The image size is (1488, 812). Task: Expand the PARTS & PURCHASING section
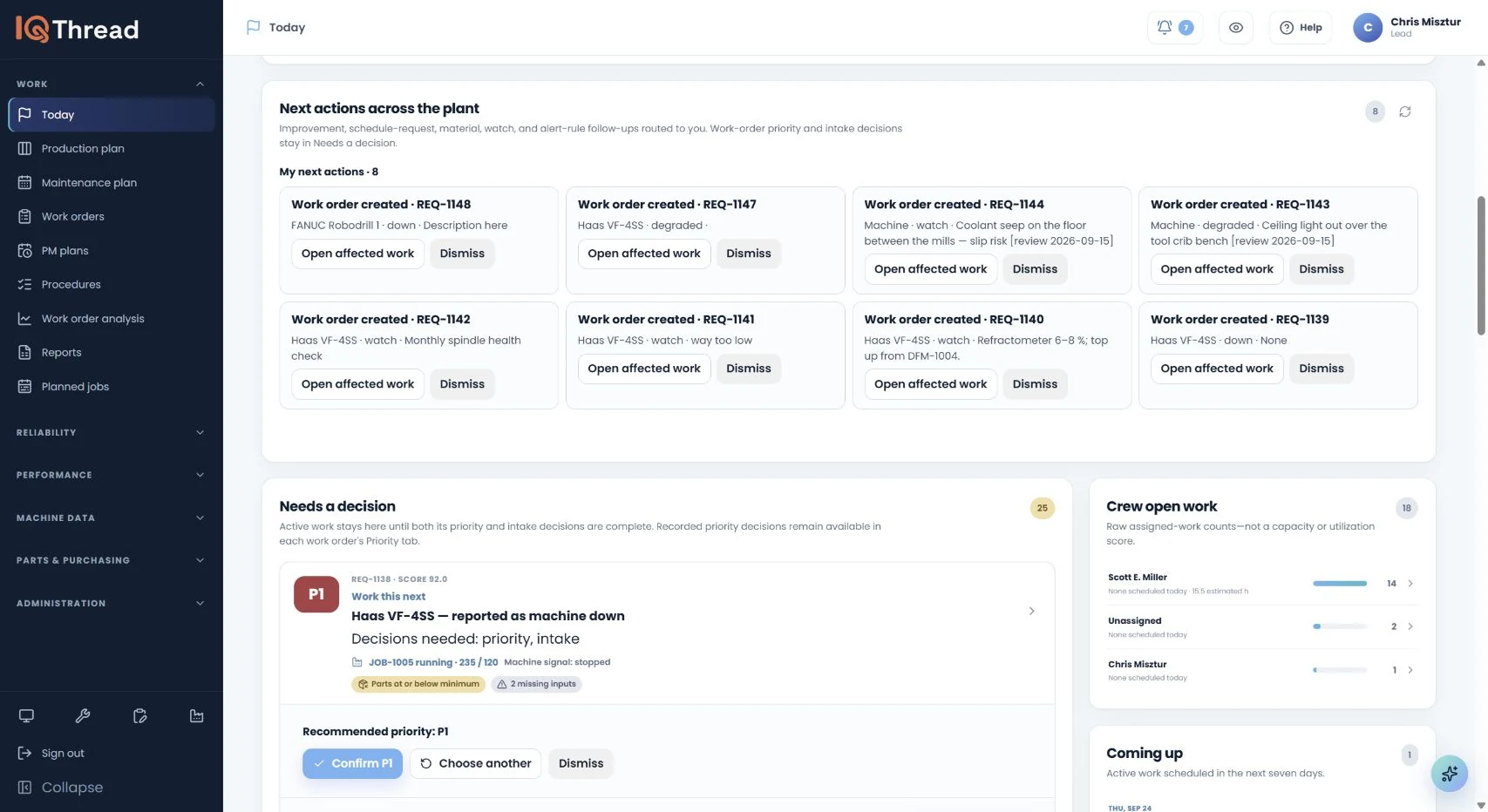pyautogui.click(x=111, y=561)
